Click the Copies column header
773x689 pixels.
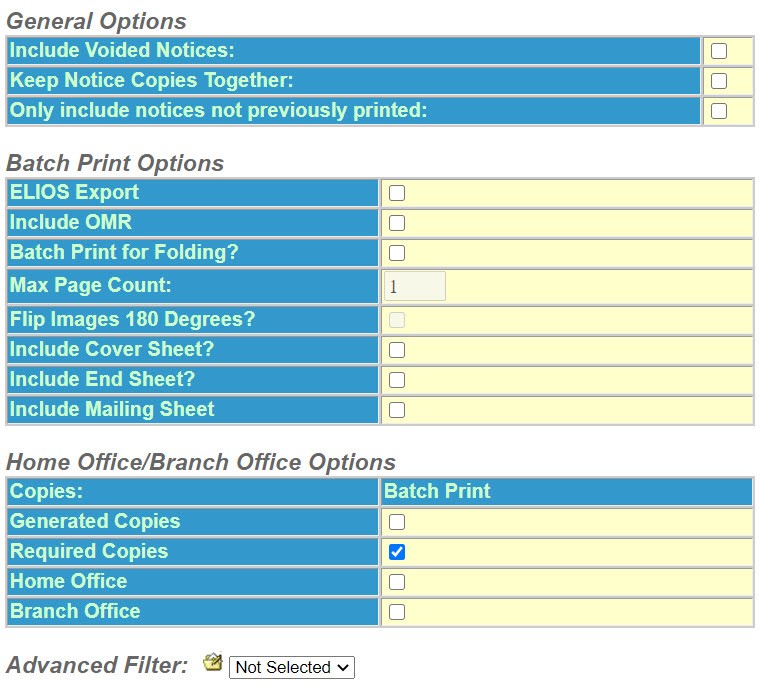(x=46, y=492)
